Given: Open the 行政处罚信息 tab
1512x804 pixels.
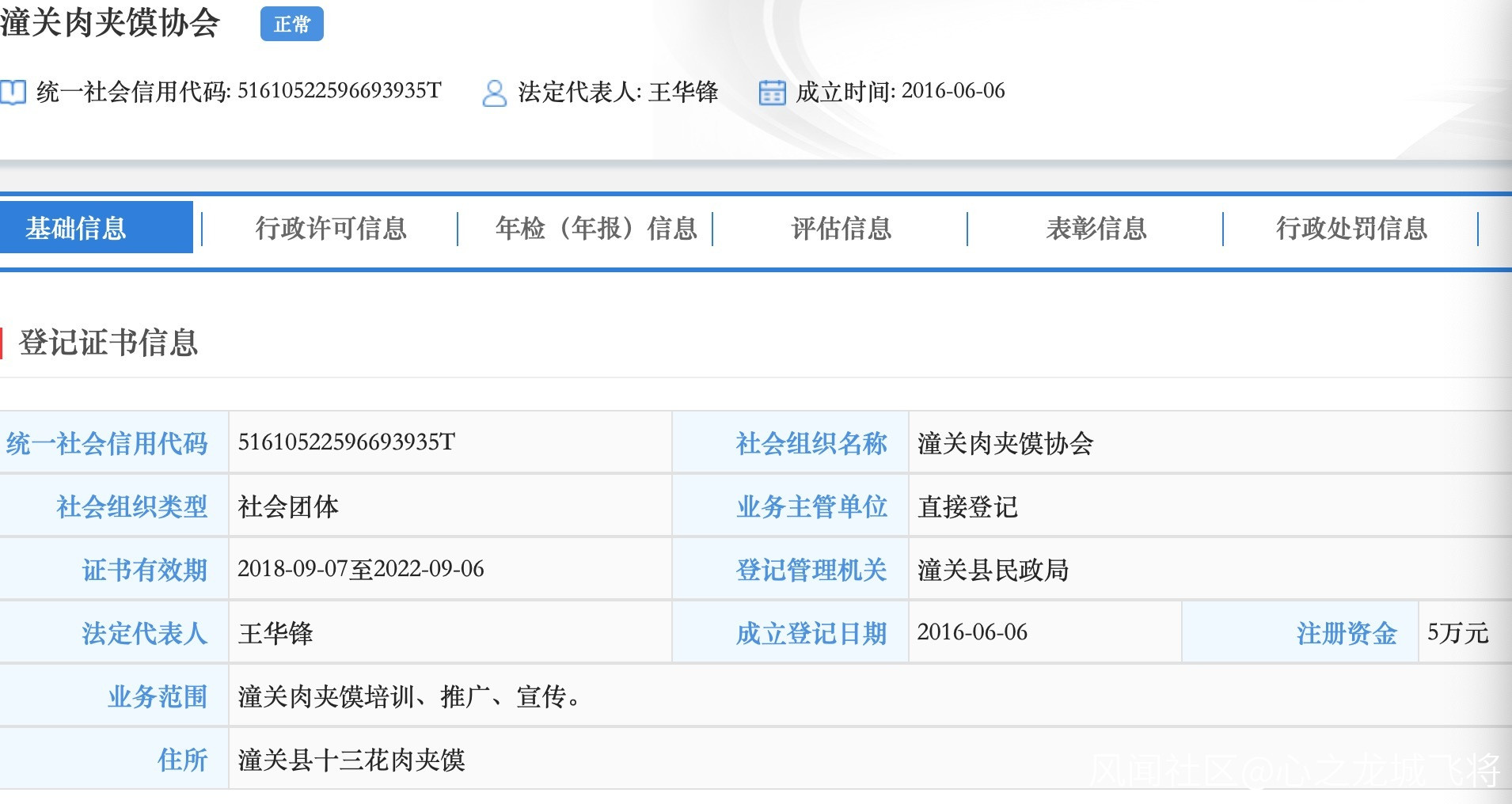Looking at the screenshot, I should 1351,229.
